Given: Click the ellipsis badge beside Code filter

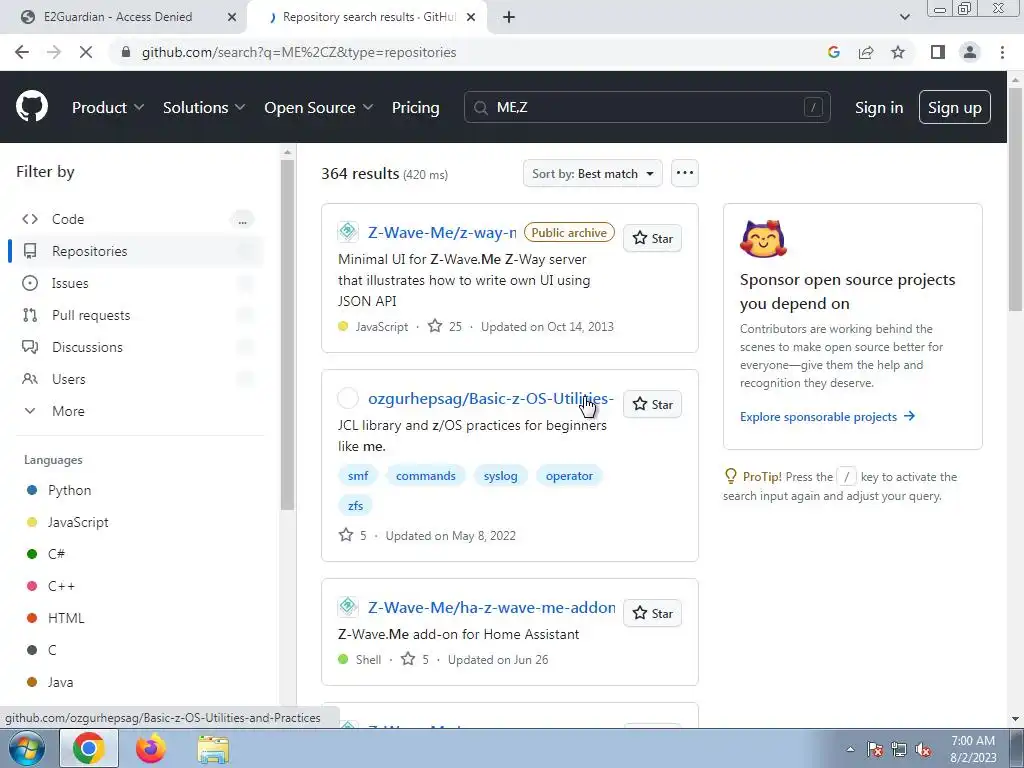Looking at the screenshot, I should point(242,220).
